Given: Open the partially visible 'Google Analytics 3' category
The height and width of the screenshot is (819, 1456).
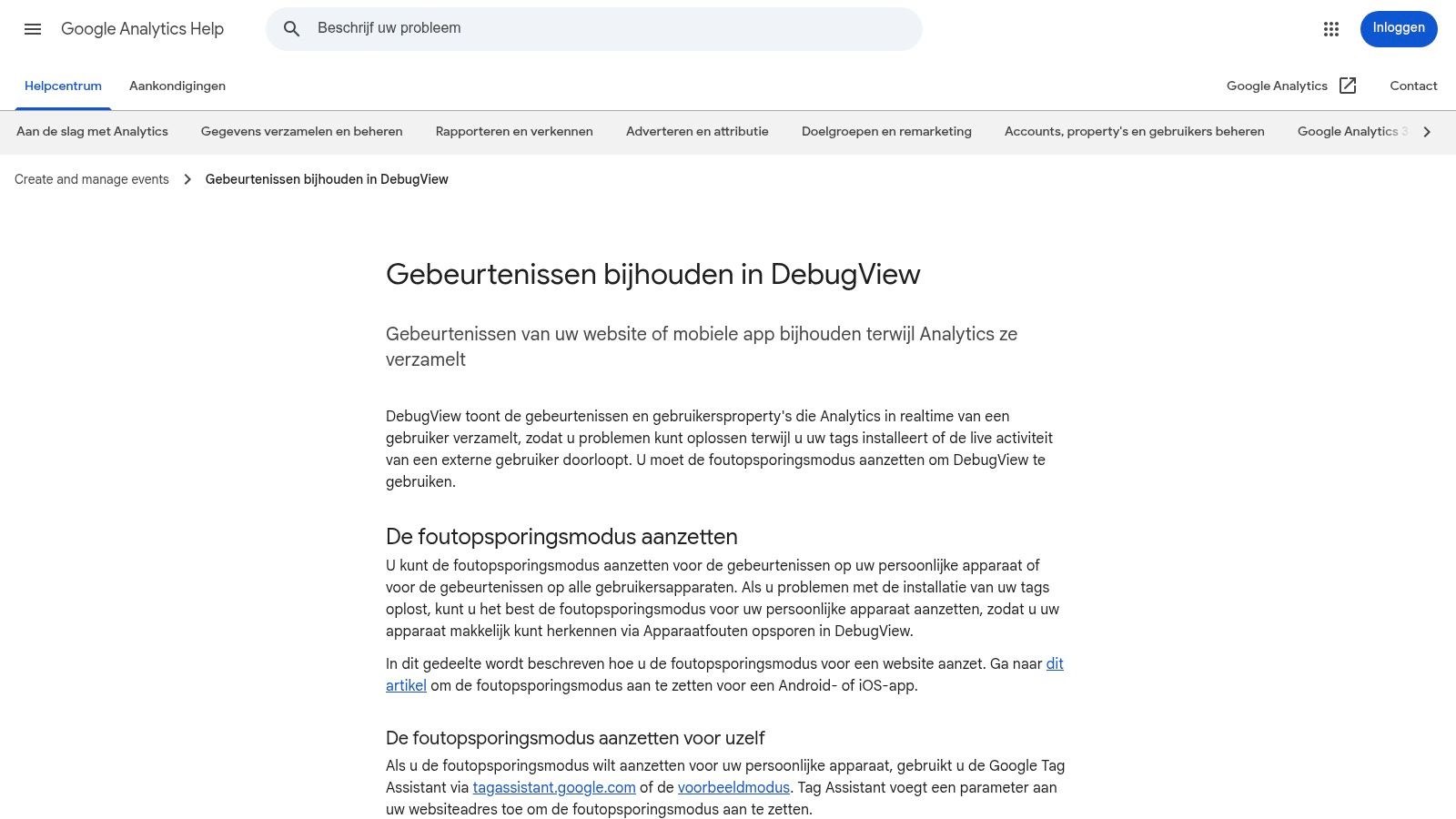Looking at the screenshot, I should [x=1352, y=132].
